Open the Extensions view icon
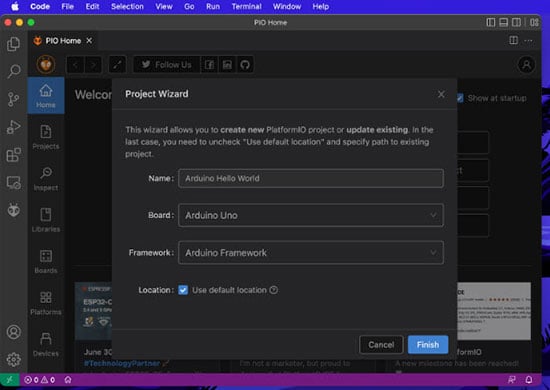 (13, 155)
